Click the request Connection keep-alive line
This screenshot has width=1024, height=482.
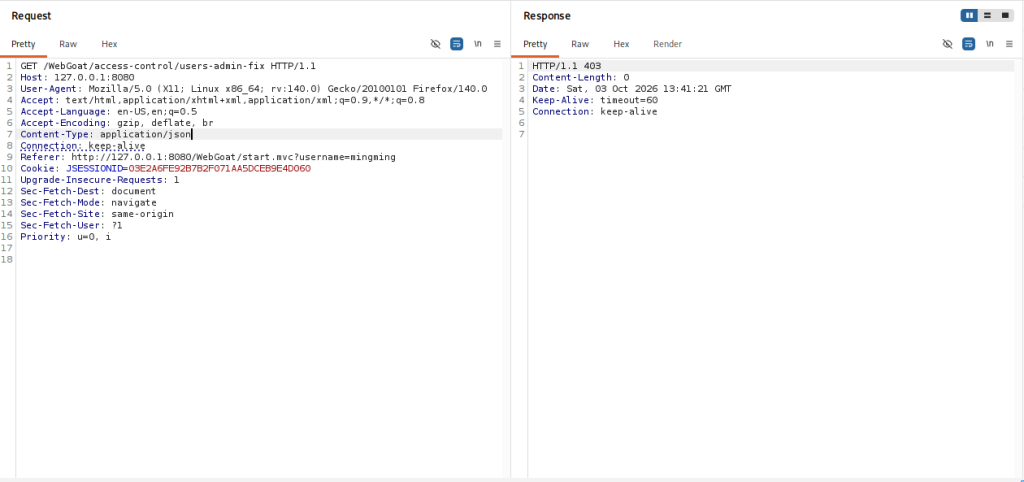[83, 146]
